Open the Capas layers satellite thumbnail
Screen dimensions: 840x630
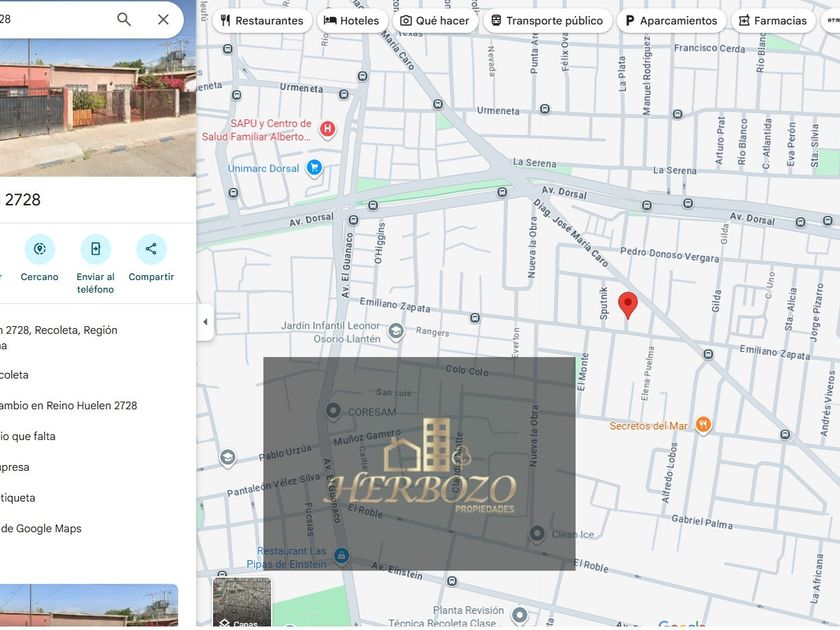242,603
